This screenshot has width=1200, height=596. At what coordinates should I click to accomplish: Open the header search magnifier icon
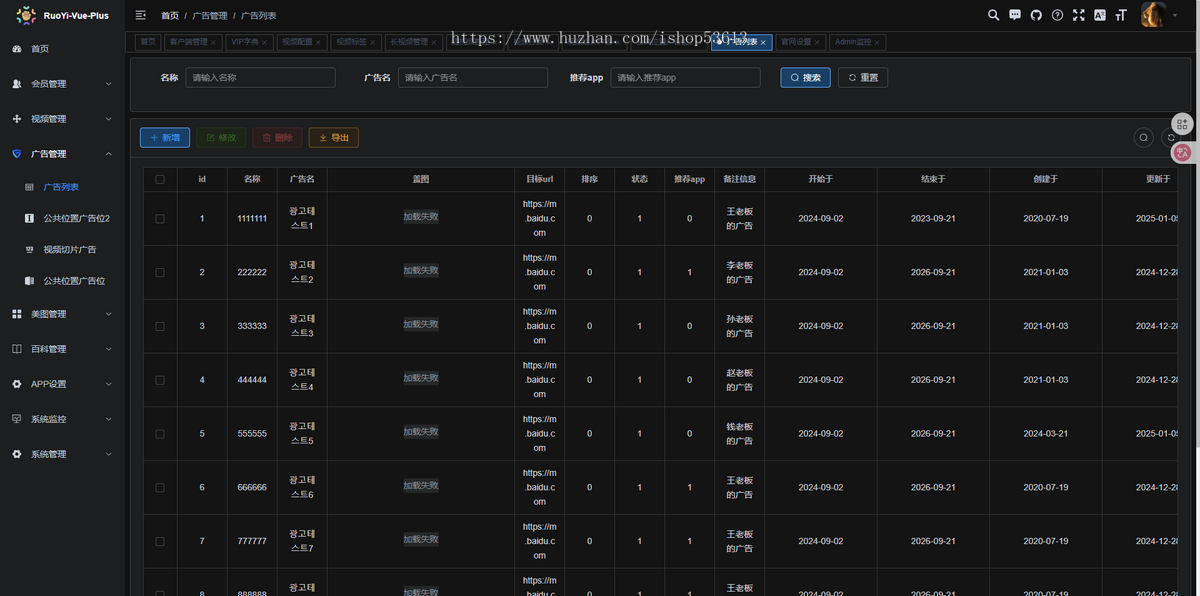993,15
